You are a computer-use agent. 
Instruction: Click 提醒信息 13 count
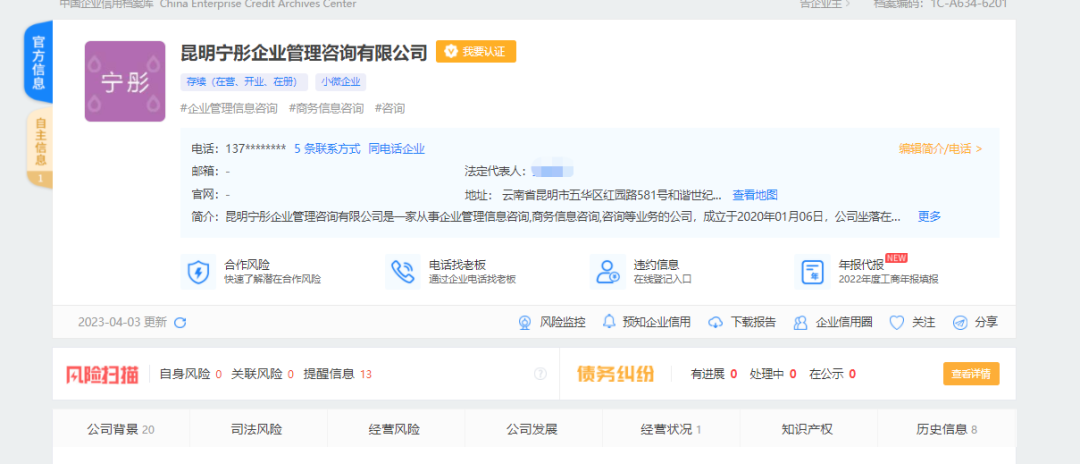click(338, 375)
